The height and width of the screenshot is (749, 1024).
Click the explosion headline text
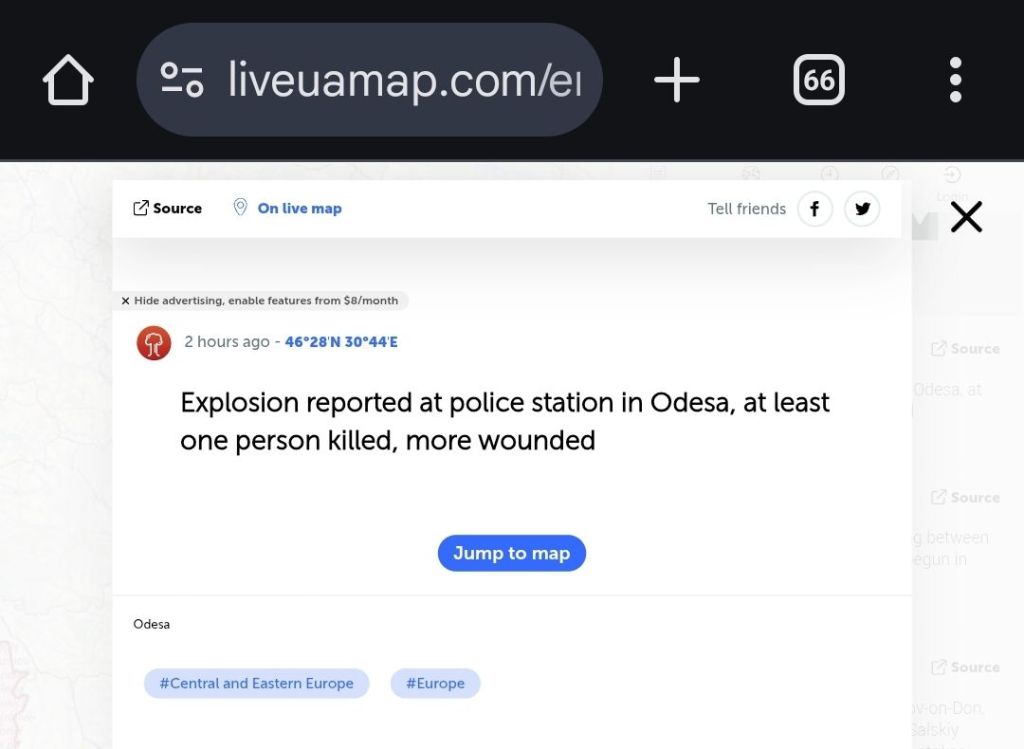[505, 421]
